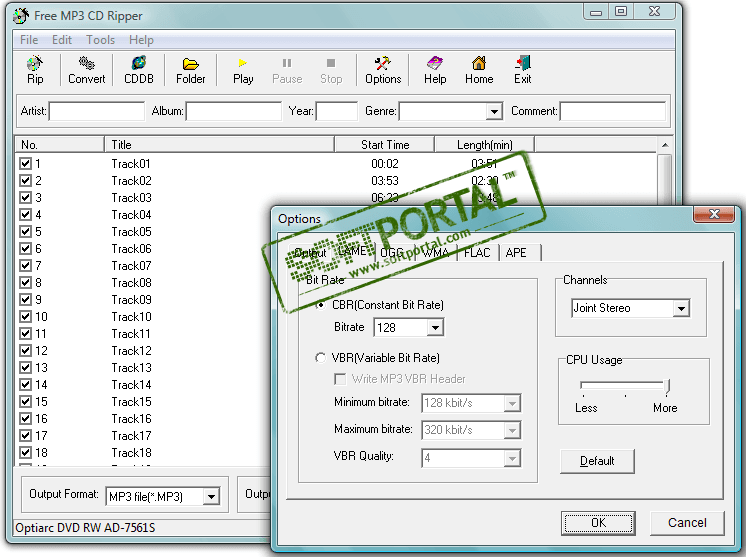Click start time 03:53 of Track02

(x=385, y=181)
